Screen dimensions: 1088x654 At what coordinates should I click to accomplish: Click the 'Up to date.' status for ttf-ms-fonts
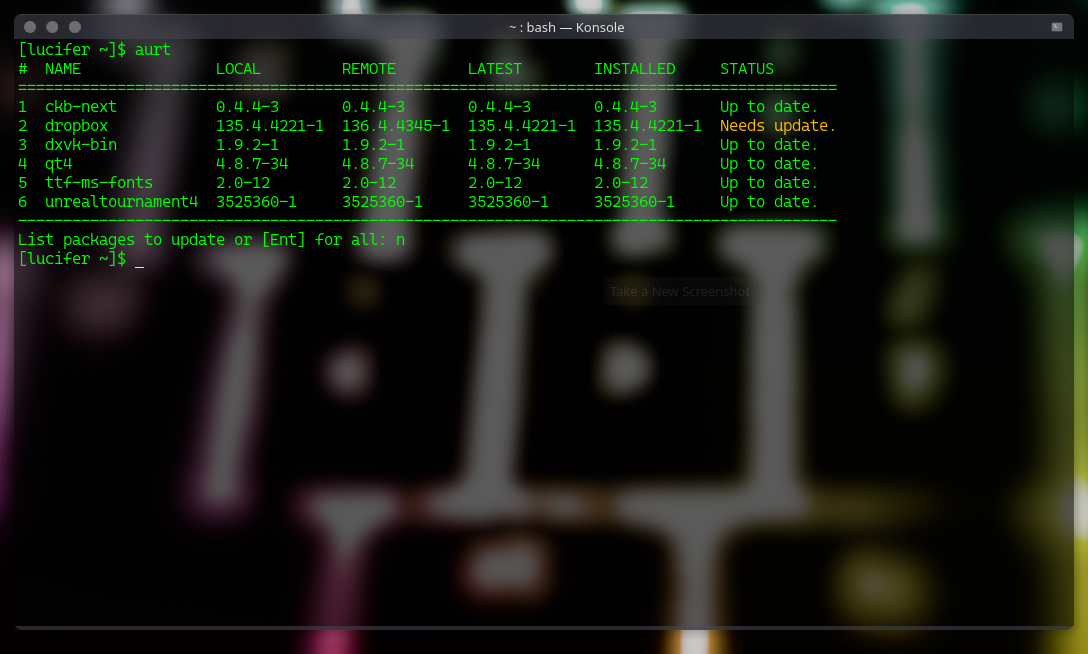769,182
